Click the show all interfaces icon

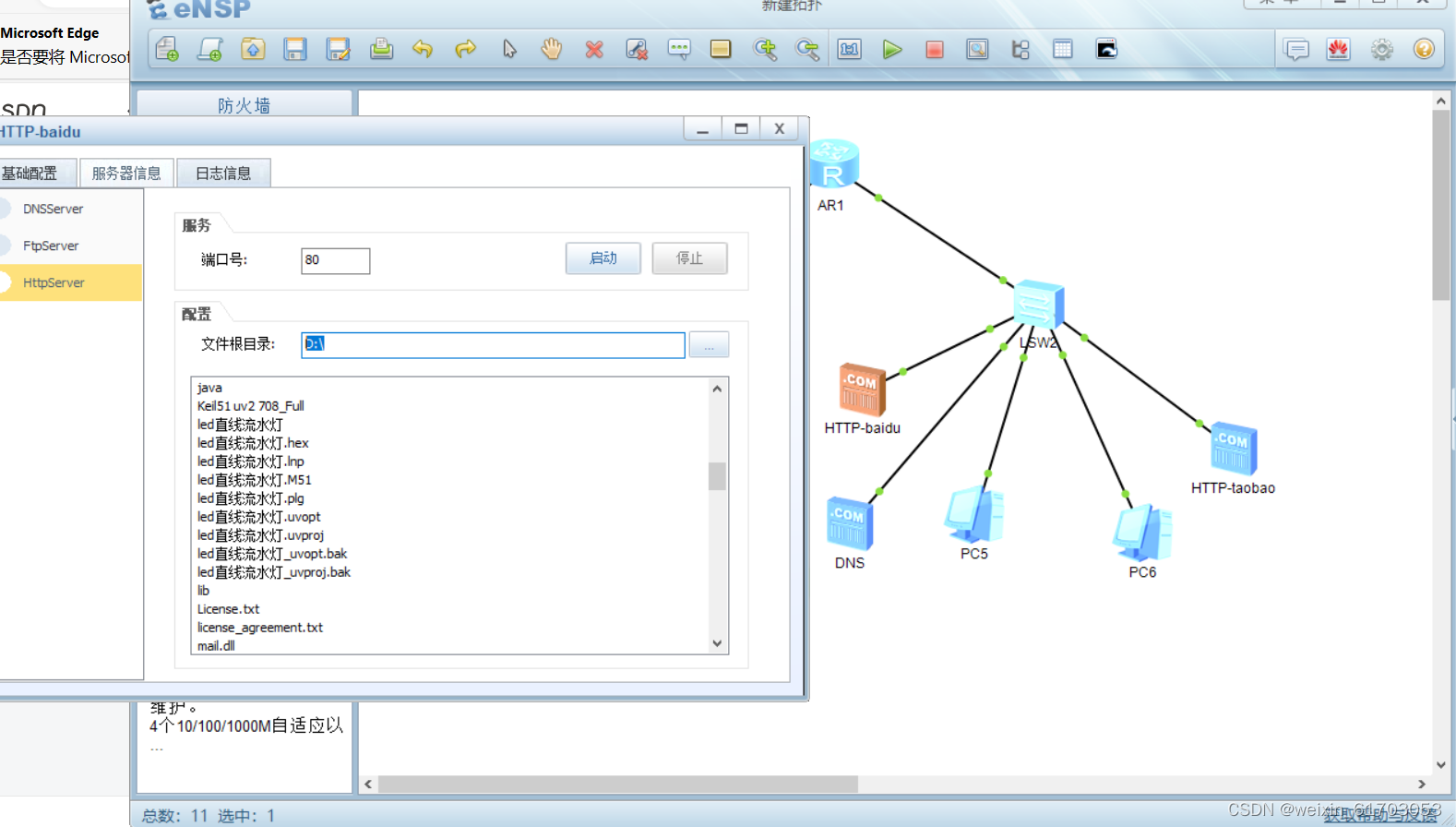click(x=1020, y=49)
